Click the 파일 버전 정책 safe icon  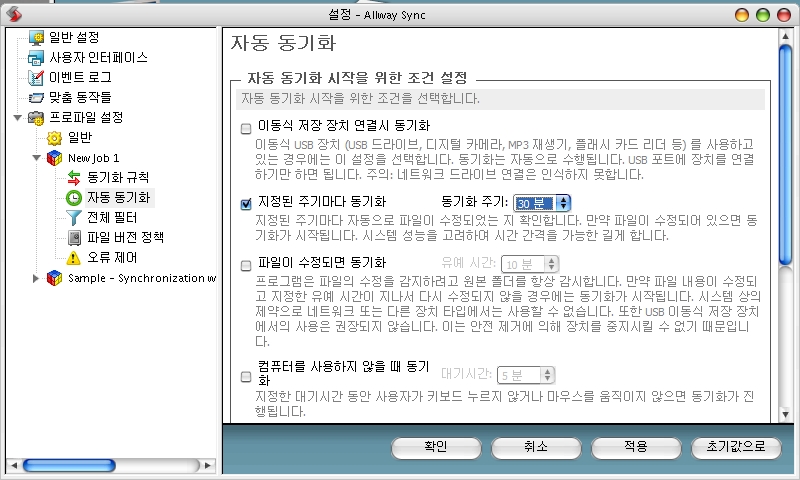pyautogui.click(x=74, y=238)
